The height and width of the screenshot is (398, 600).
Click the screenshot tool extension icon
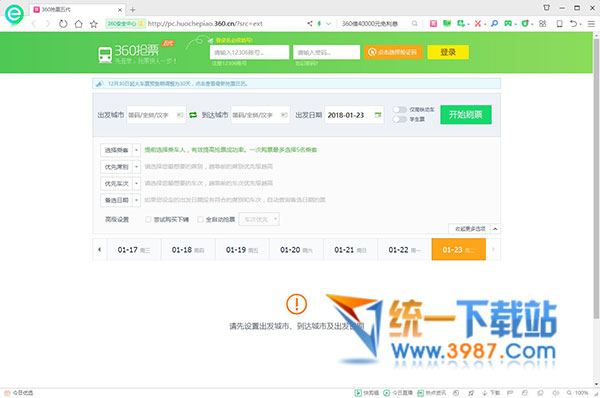pyautogui.click(x=461, y=24)
